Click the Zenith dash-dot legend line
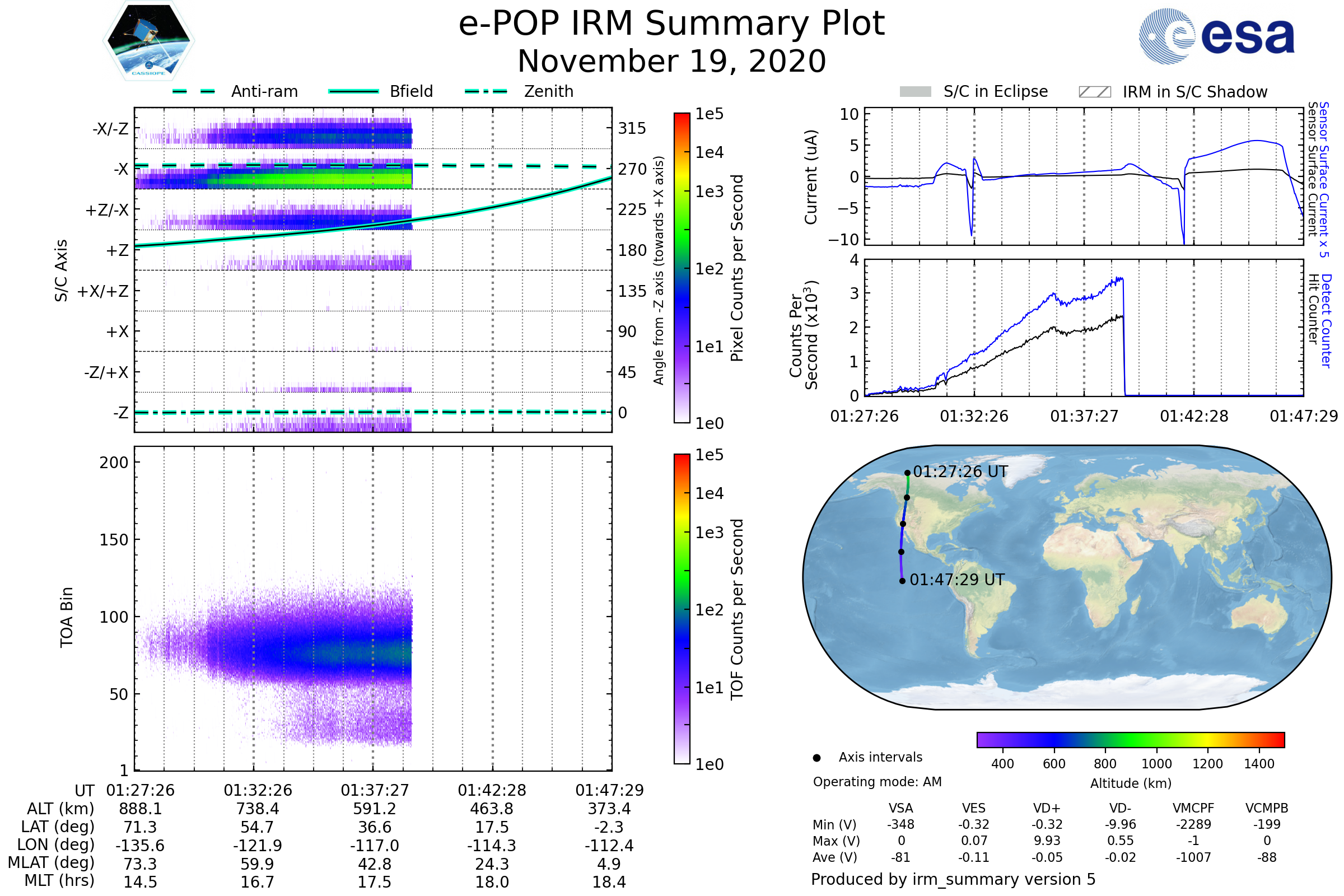 click(x=486, y=91)
